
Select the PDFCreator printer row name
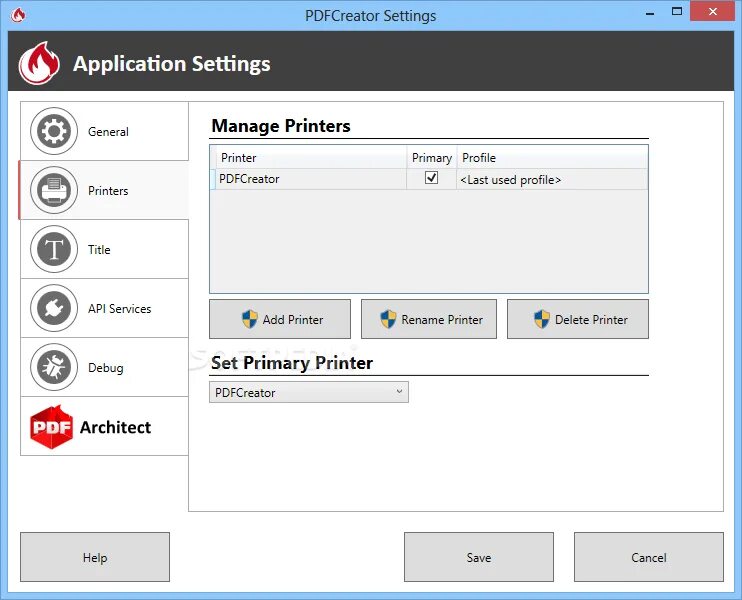pos(249,179)
